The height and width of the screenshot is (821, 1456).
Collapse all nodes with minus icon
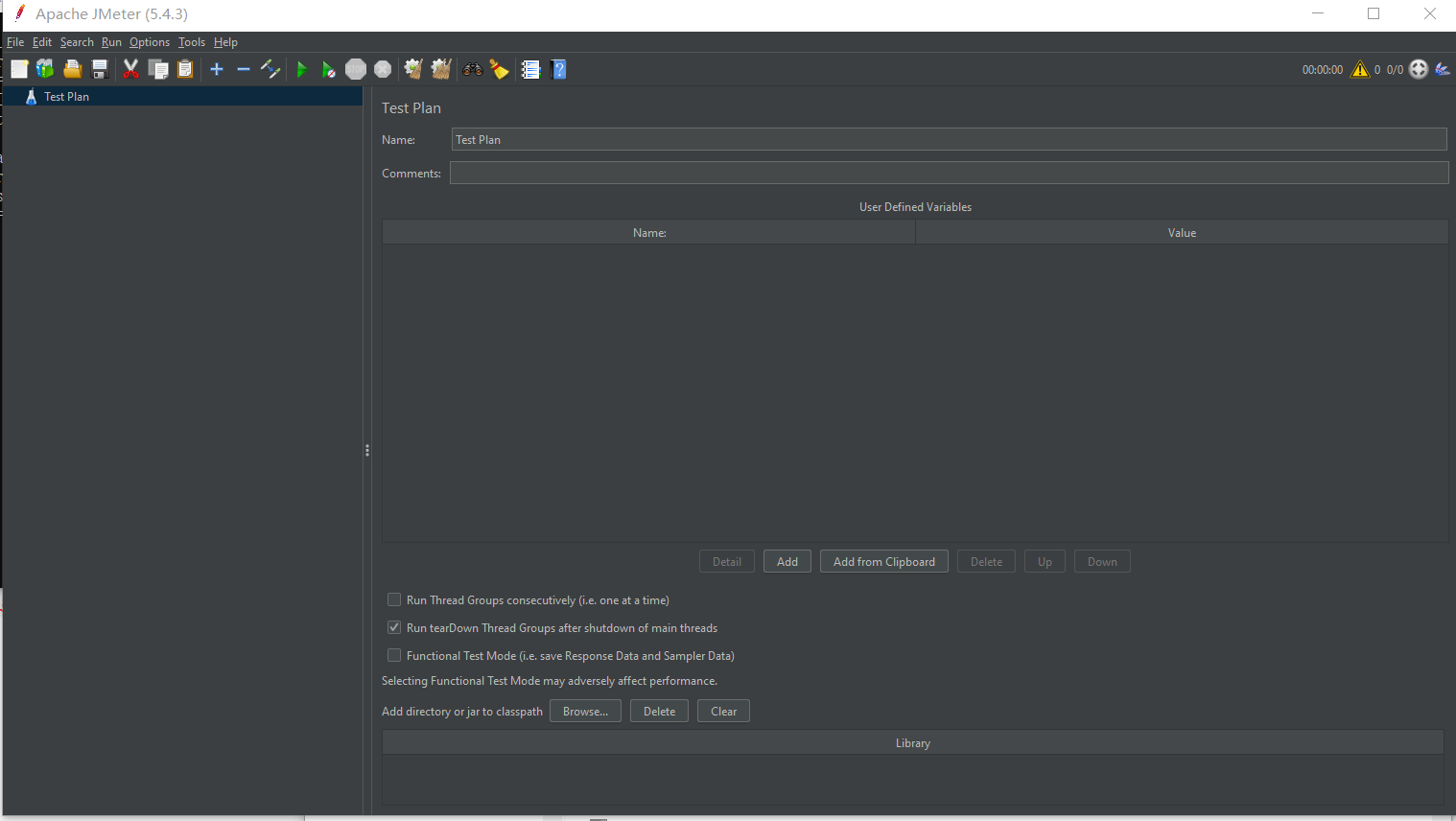point(244,69)
